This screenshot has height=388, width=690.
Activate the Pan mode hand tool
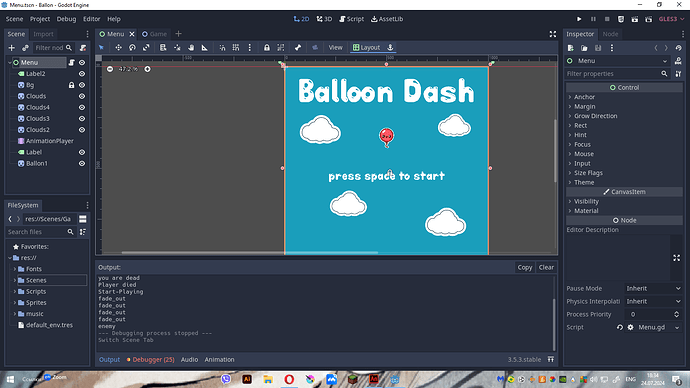tap(191, 48)
